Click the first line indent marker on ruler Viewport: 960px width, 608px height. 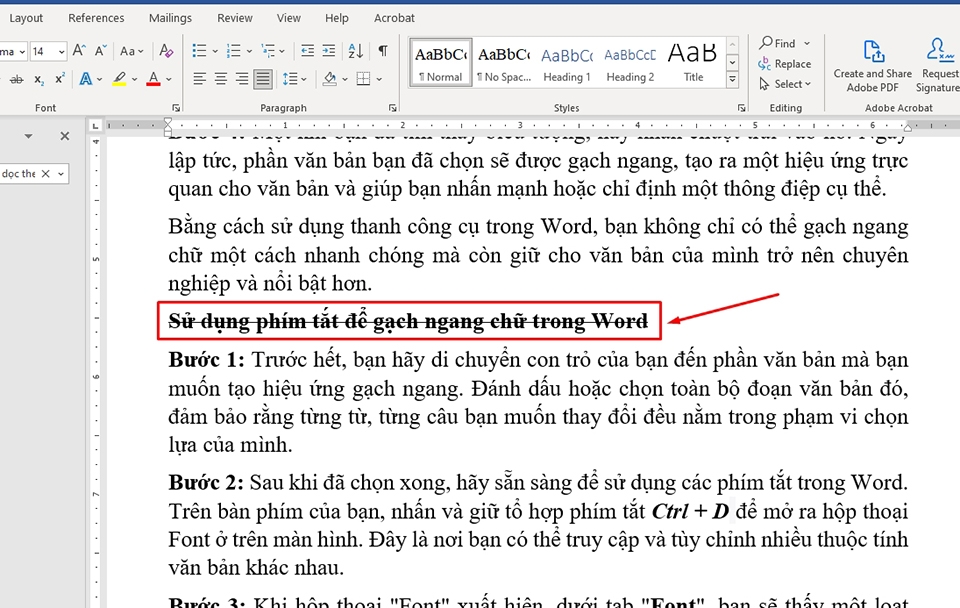click(x=168, y=122)
